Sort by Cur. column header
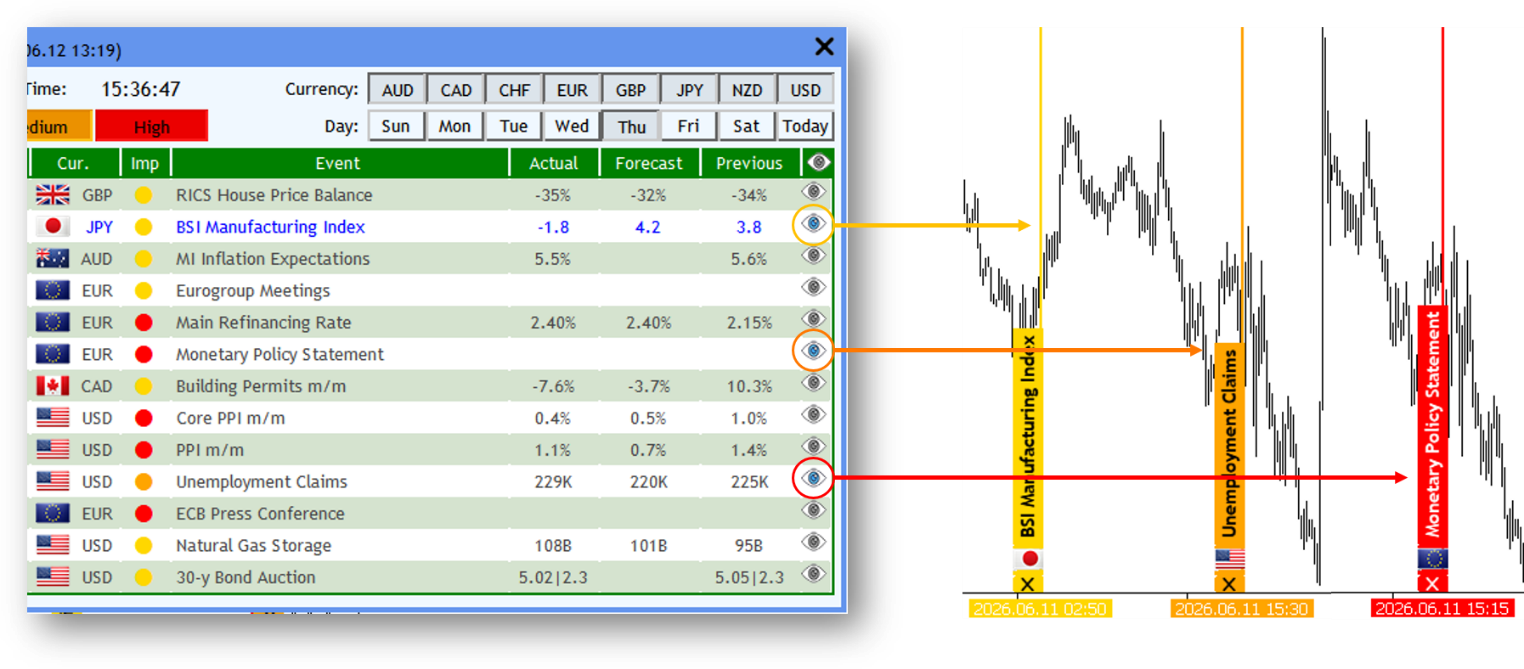Image resolution: width=1524 pixels, height=669 pixels. [73, 163]
